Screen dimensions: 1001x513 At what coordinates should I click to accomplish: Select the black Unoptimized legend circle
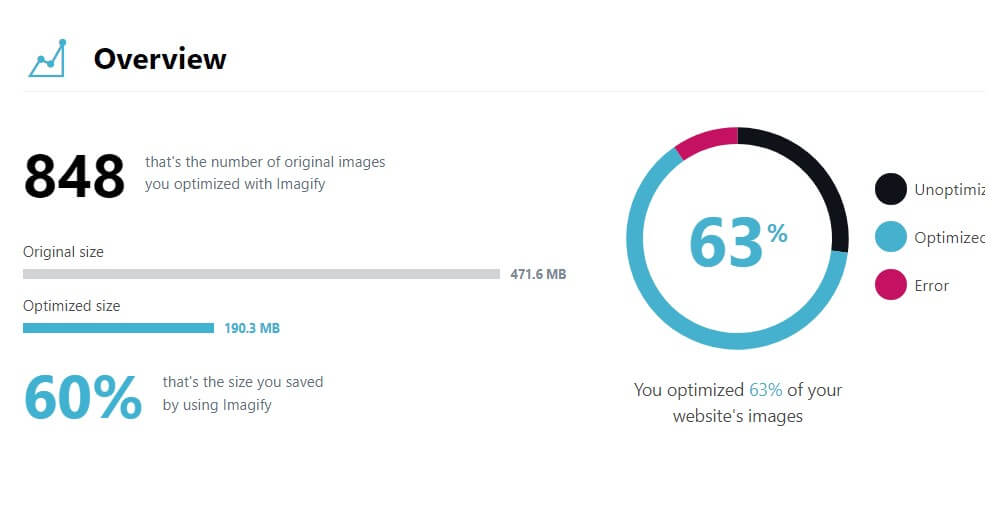click(x=891, y=189)
